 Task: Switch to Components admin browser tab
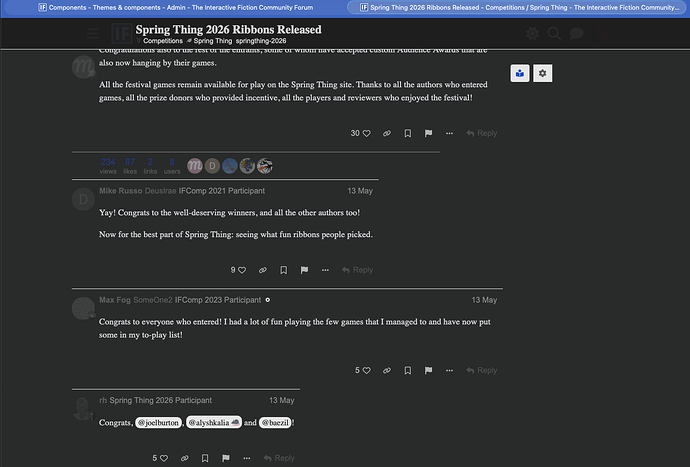(176, 7)
